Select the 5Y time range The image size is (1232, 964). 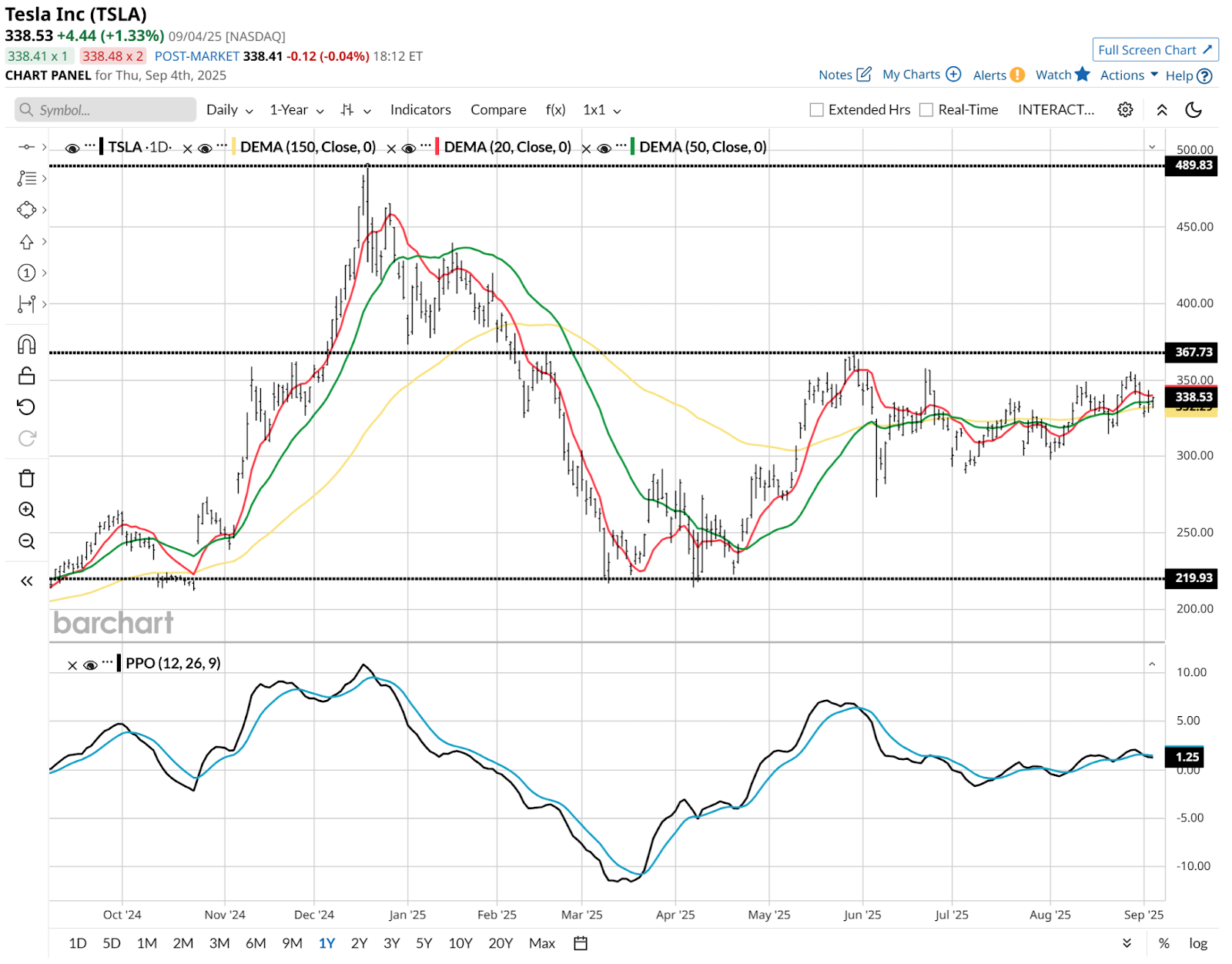click(423, 943)
